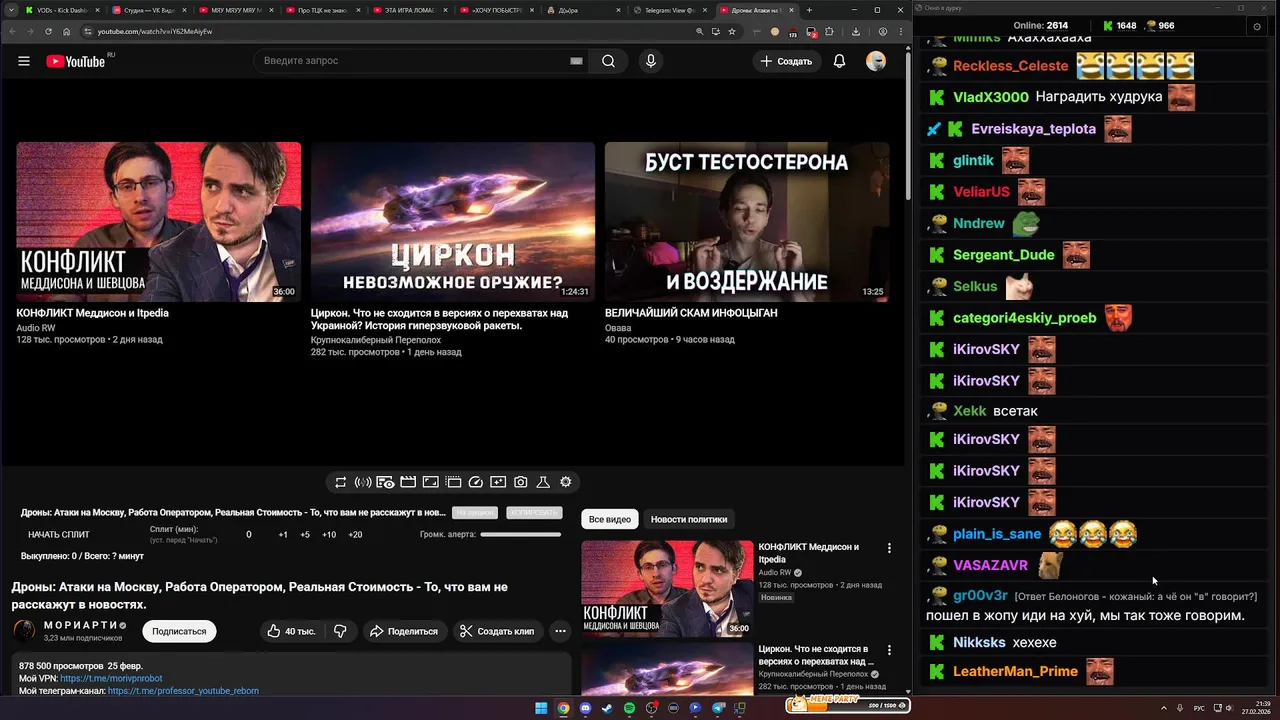Screen dimensions: 1280x720
Task: Open the YouTube hamburger guide menu
Action: (x=24, y=61)
